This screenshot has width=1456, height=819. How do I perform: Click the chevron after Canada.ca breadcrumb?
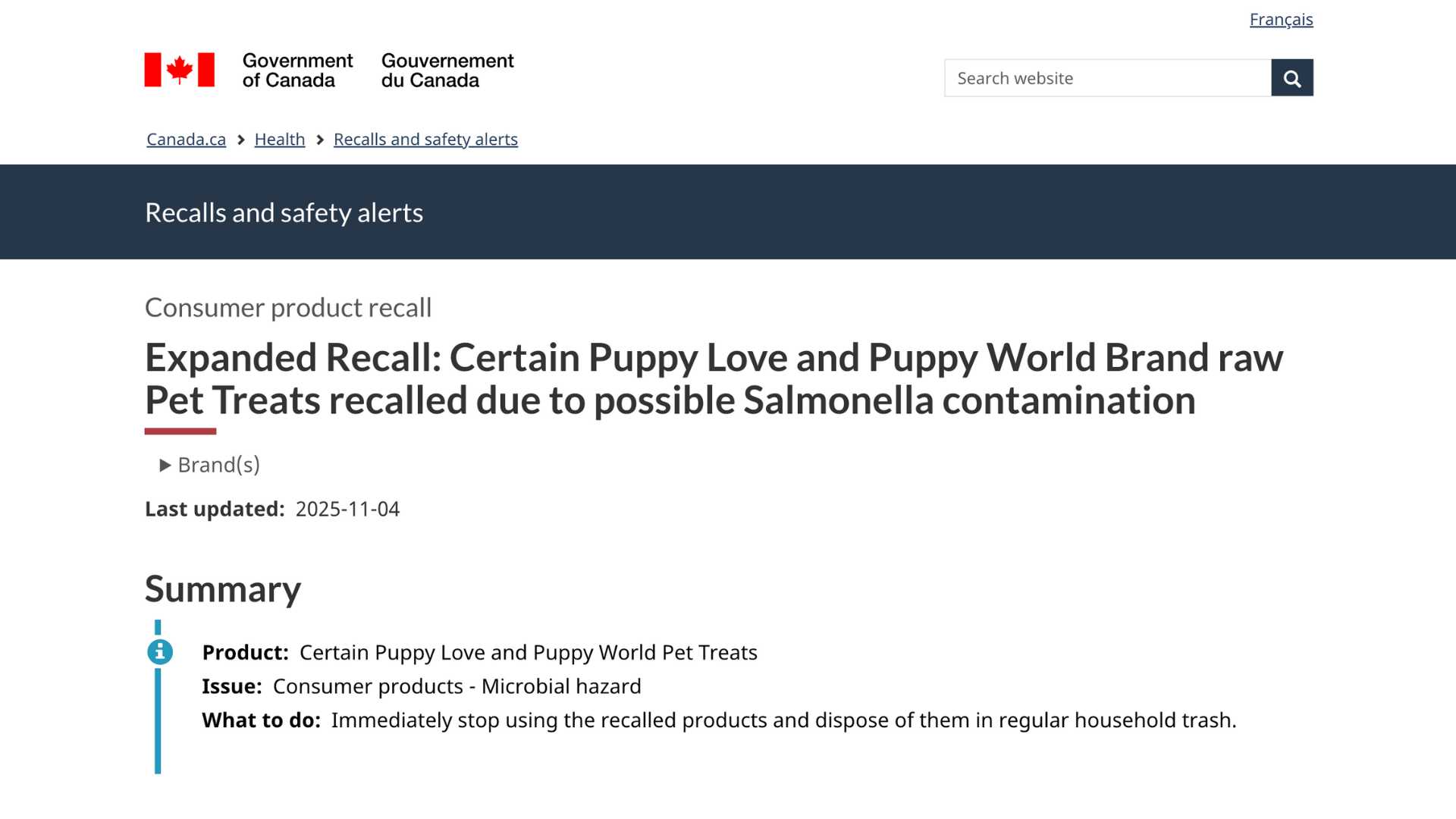click(x=241, y=140)
